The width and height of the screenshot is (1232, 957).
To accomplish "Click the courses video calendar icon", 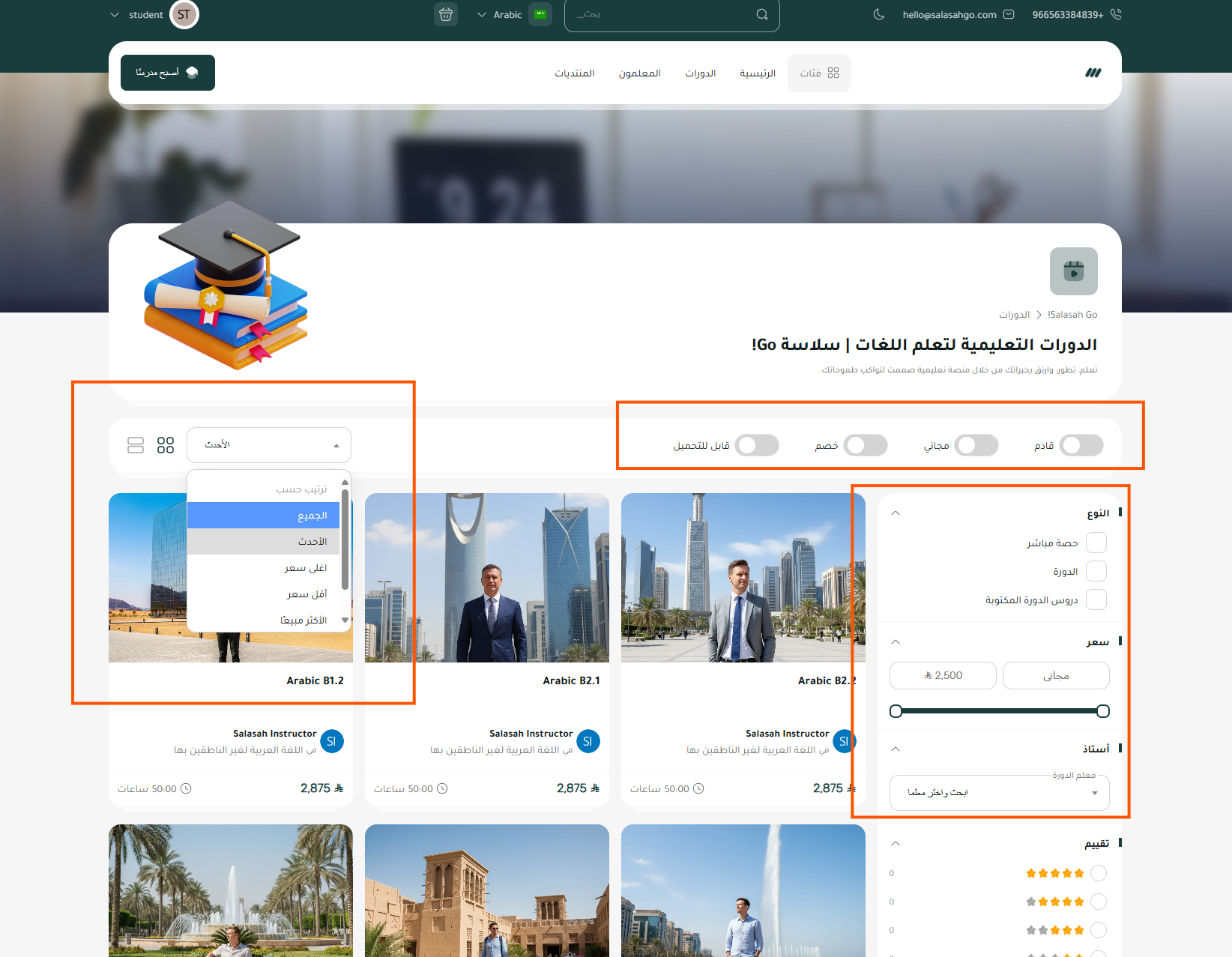I will [1074, 271].
